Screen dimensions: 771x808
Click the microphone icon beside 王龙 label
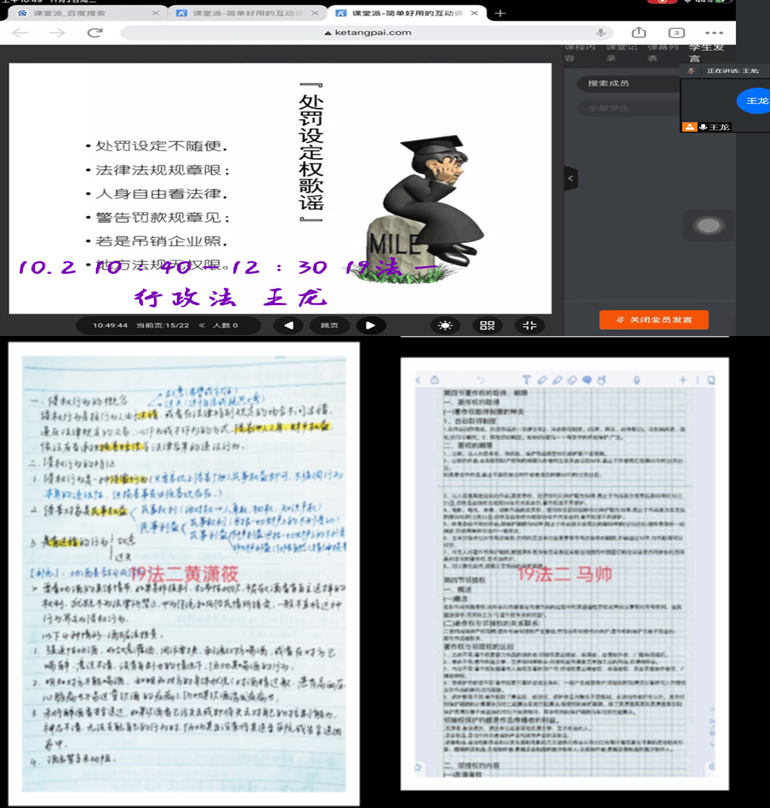(x=703, y=127)
